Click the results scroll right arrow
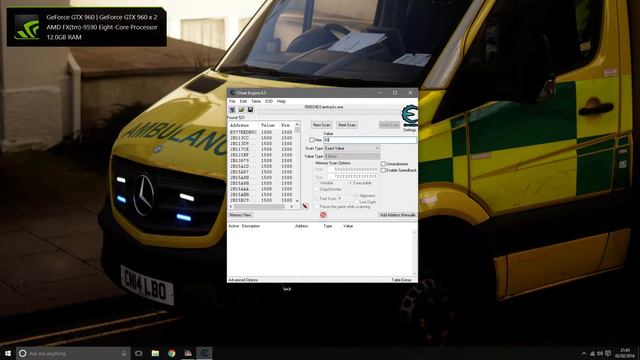 point(292,207)
